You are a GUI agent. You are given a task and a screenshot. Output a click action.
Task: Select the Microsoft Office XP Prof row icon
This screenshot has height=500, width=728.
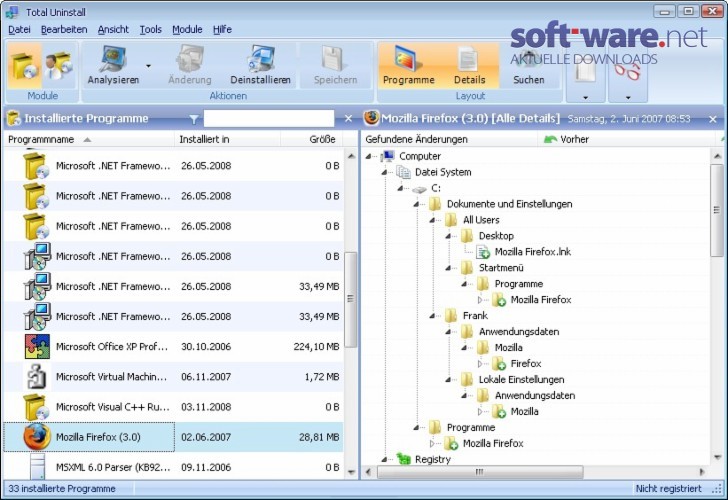tap(37, 346)
